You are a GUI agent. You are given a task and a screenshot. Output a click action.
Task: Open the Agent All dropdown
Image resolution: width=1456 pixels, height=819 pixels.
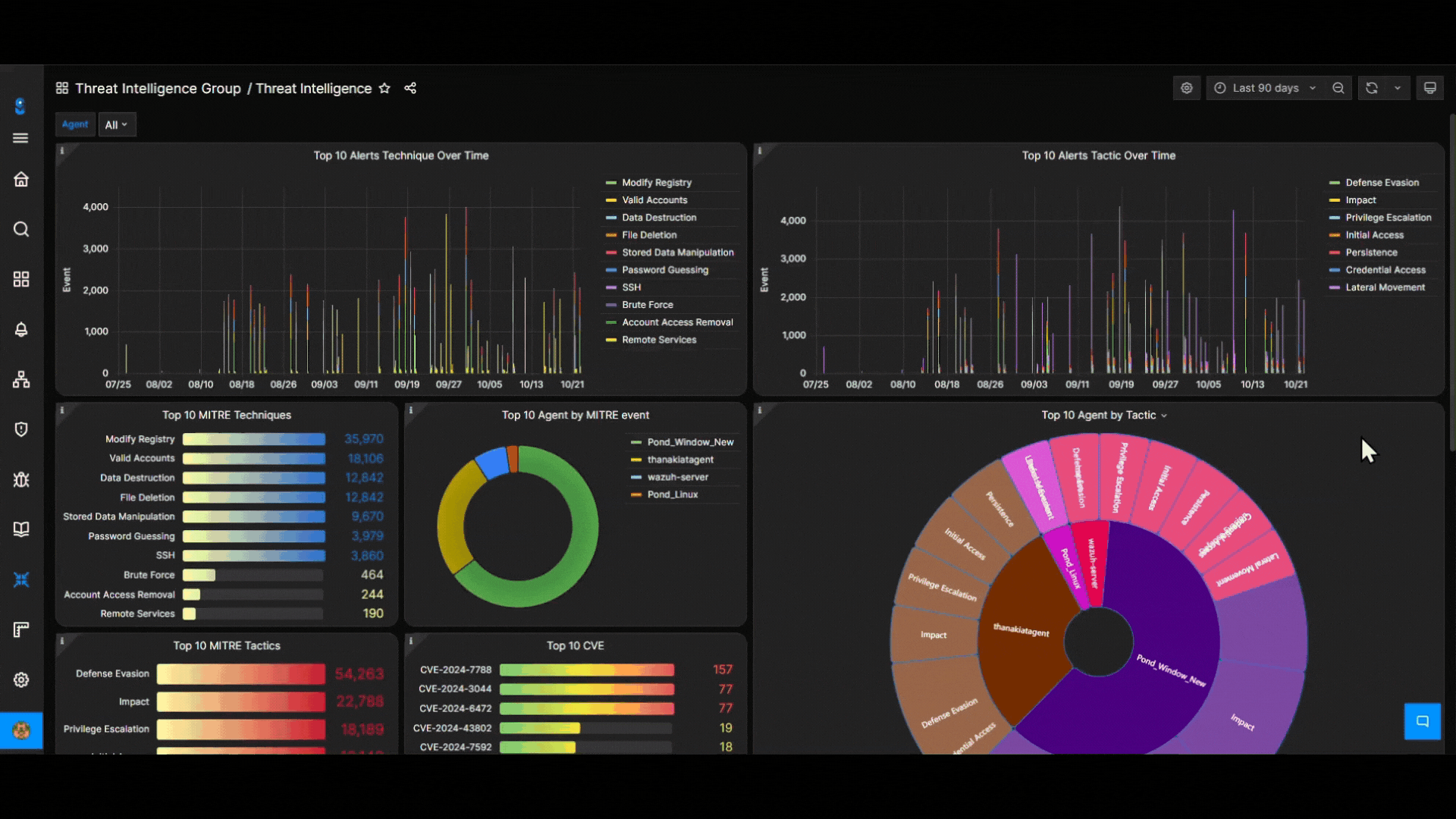117,124
